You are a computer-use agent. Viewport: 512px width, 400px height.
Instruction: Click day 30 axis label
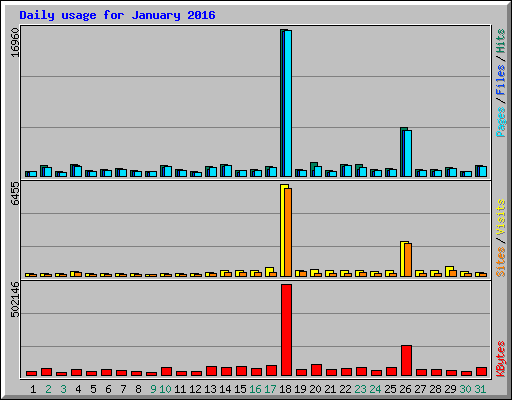pyautogui.click(x=465, y=389)
